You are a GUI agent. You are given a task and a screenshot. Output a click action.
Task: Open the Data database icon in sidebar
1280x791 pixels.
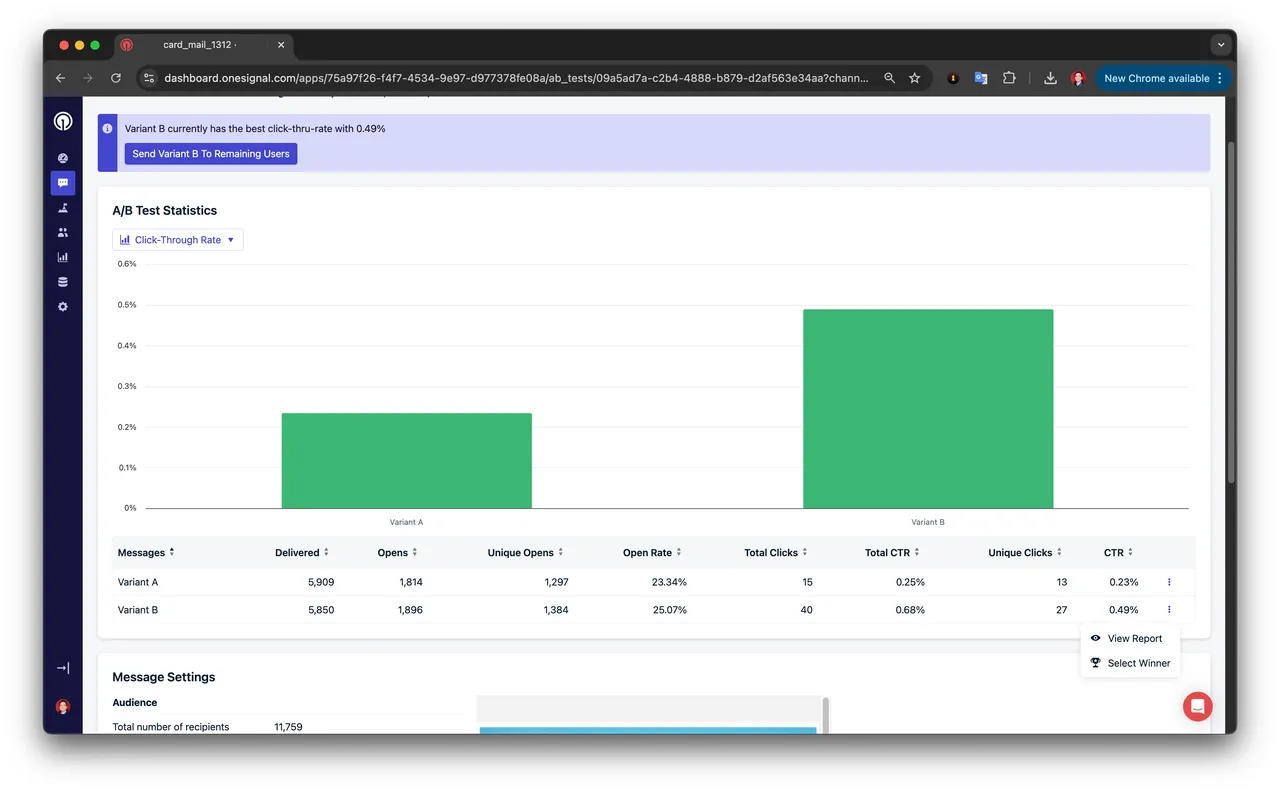(63, 282)
